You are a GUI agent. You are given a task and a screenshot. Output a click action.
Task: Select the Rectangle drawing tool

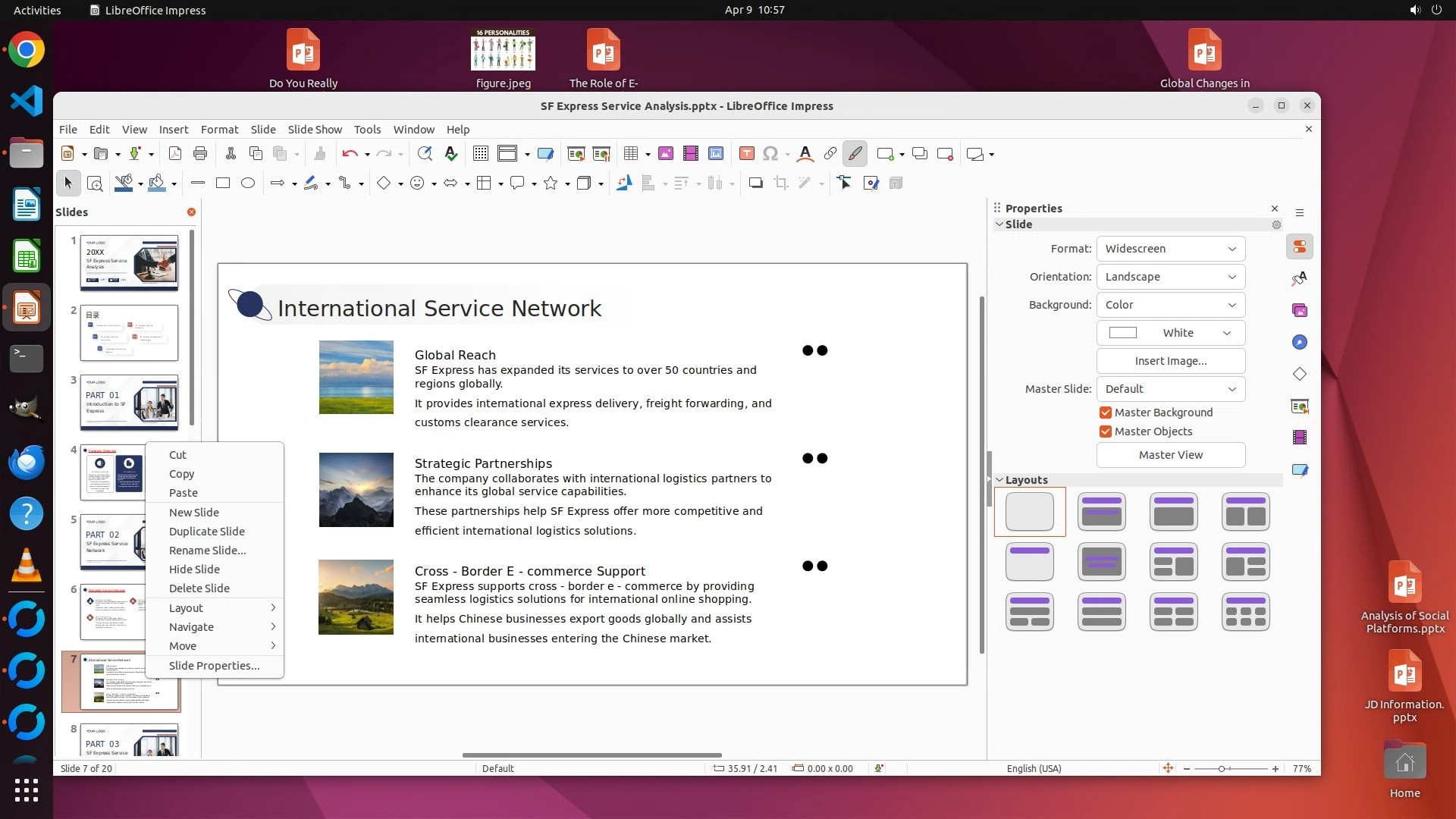coord(223,183)
